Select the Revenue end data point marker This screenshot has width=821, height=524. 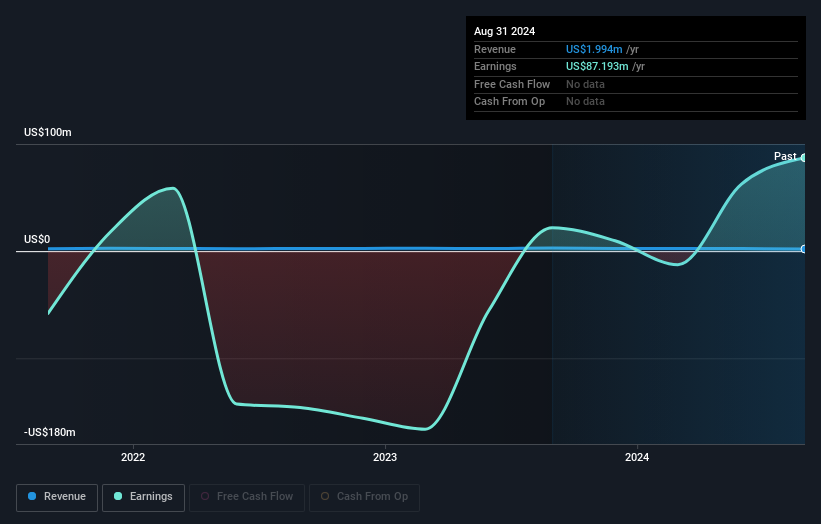(x=804, y=249)
